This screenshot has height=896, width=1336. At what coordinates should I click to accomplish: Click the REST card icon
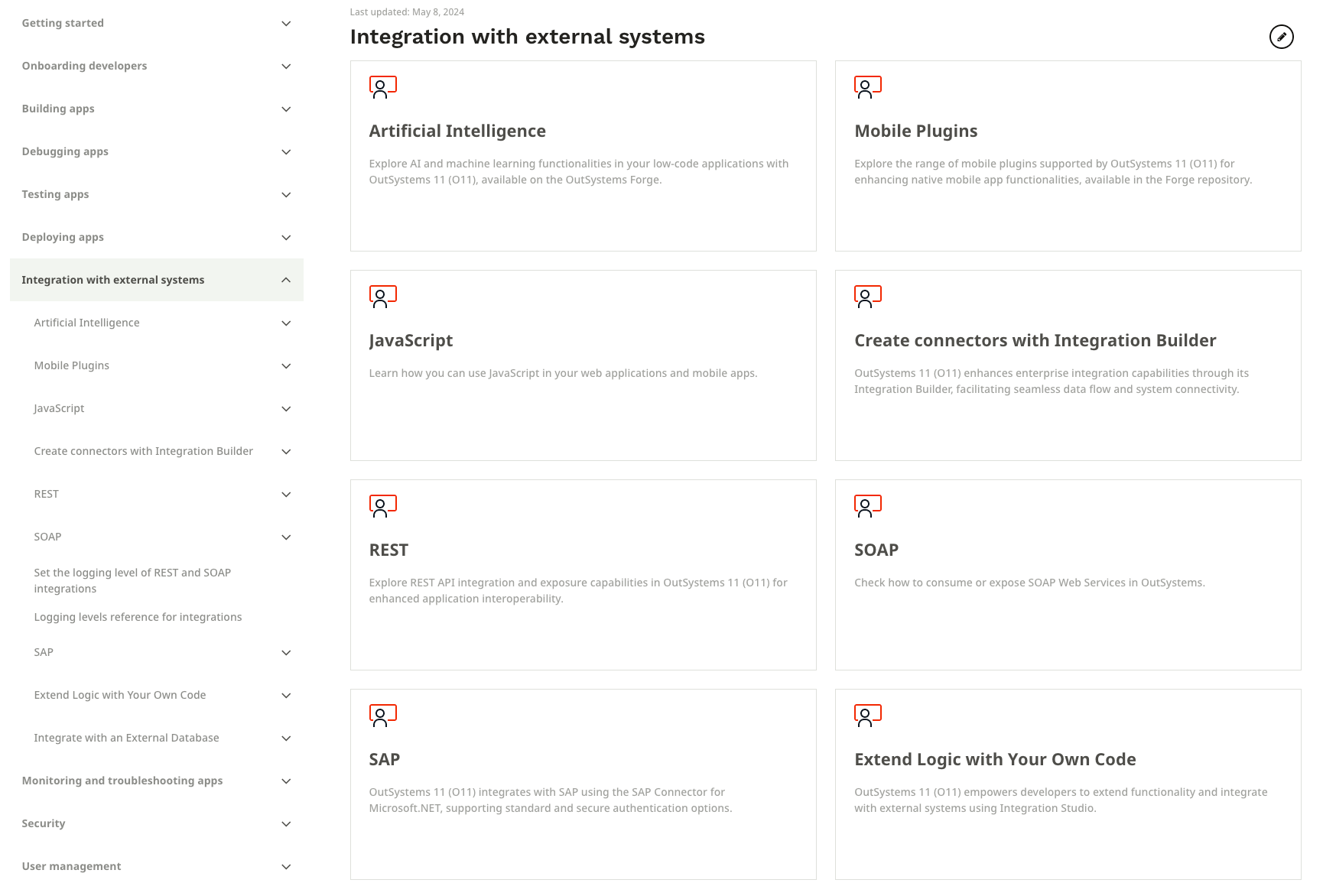(382, 505)
